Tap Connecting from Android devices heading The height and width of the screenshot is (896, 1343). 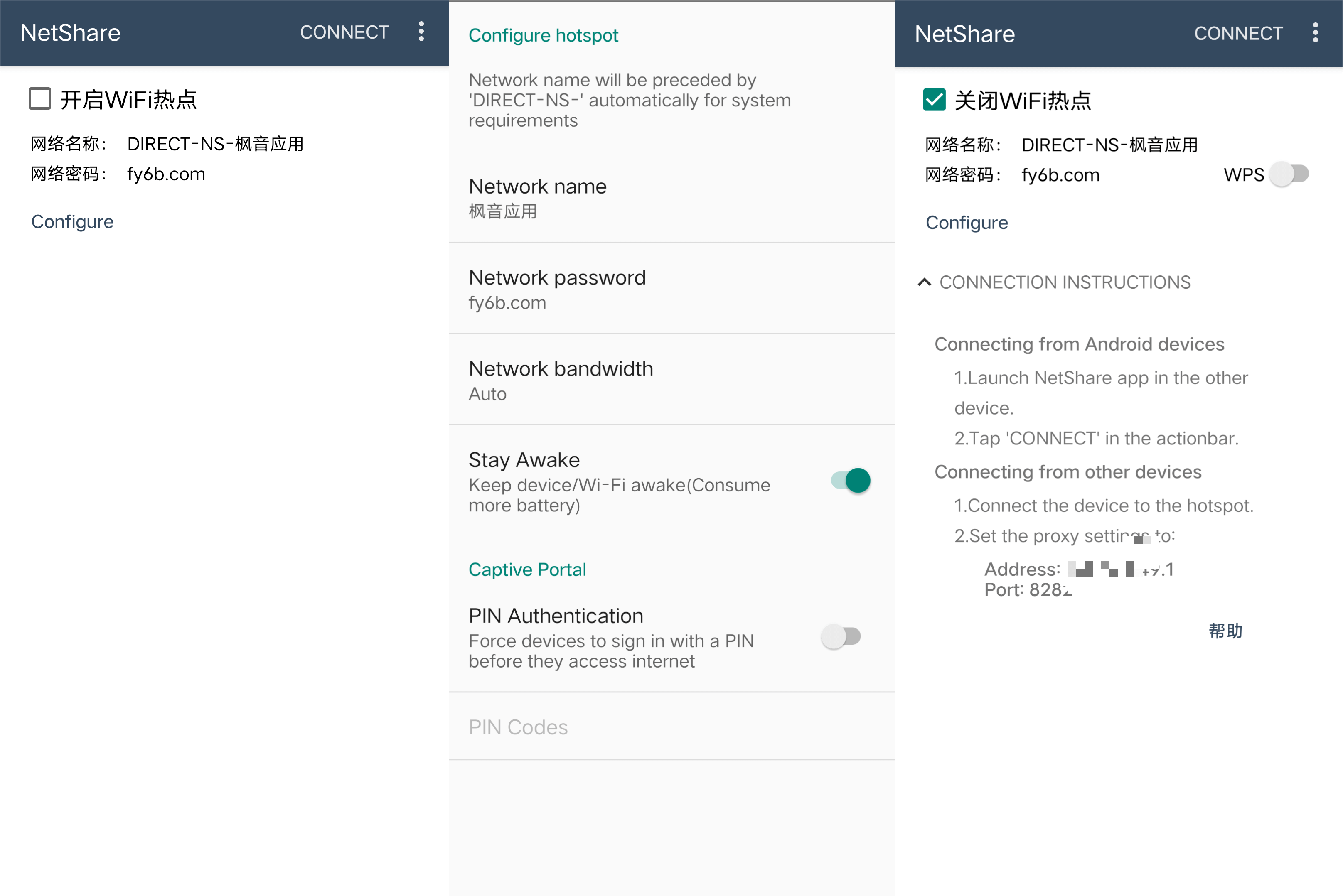(x=1079, y=344)
